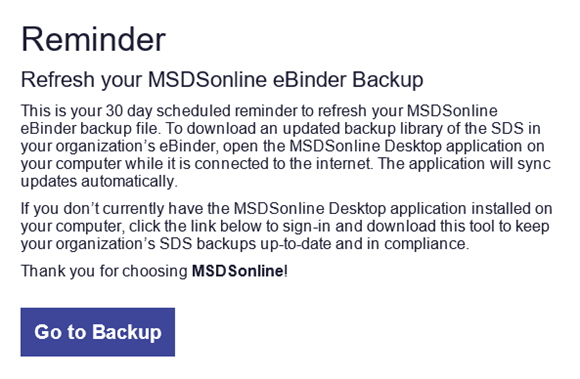This screenshot has height=379, width=580.
Task: Click the phrase 'connected to the internet'
Action: point(283,164)
